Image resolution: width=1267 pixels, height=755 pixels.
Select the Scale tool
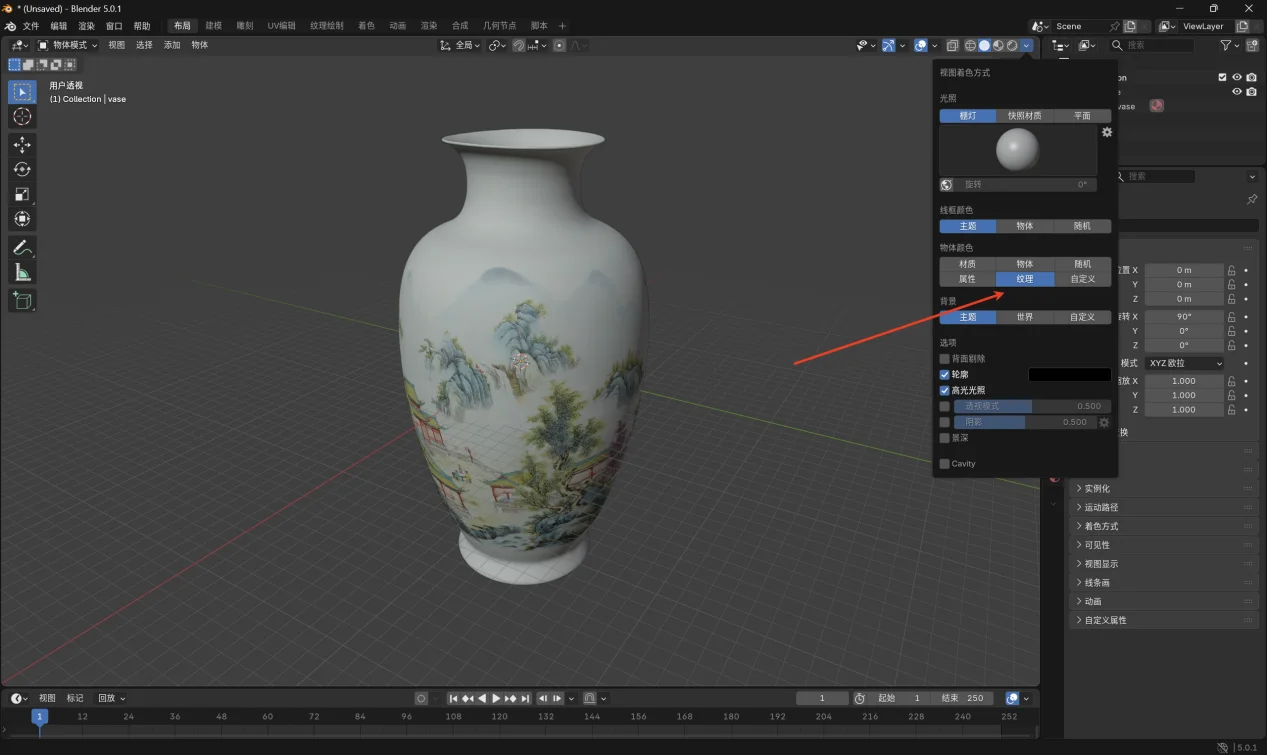tap(22, 194)
